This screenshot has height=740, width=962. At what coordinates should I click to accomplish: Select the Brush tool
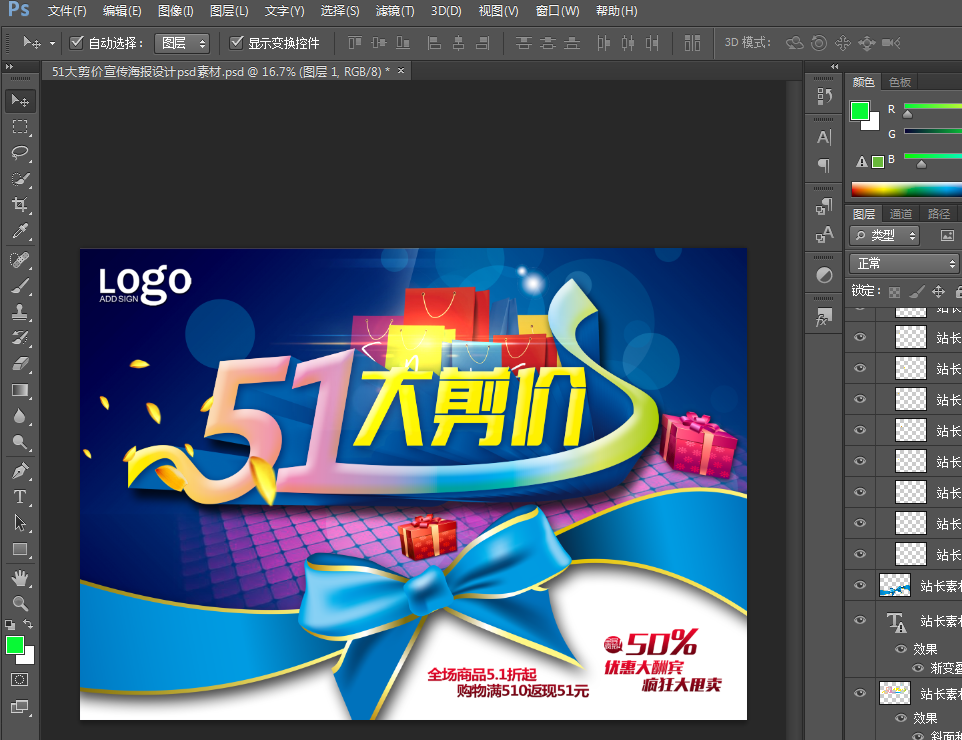click(x=20, y=285)
